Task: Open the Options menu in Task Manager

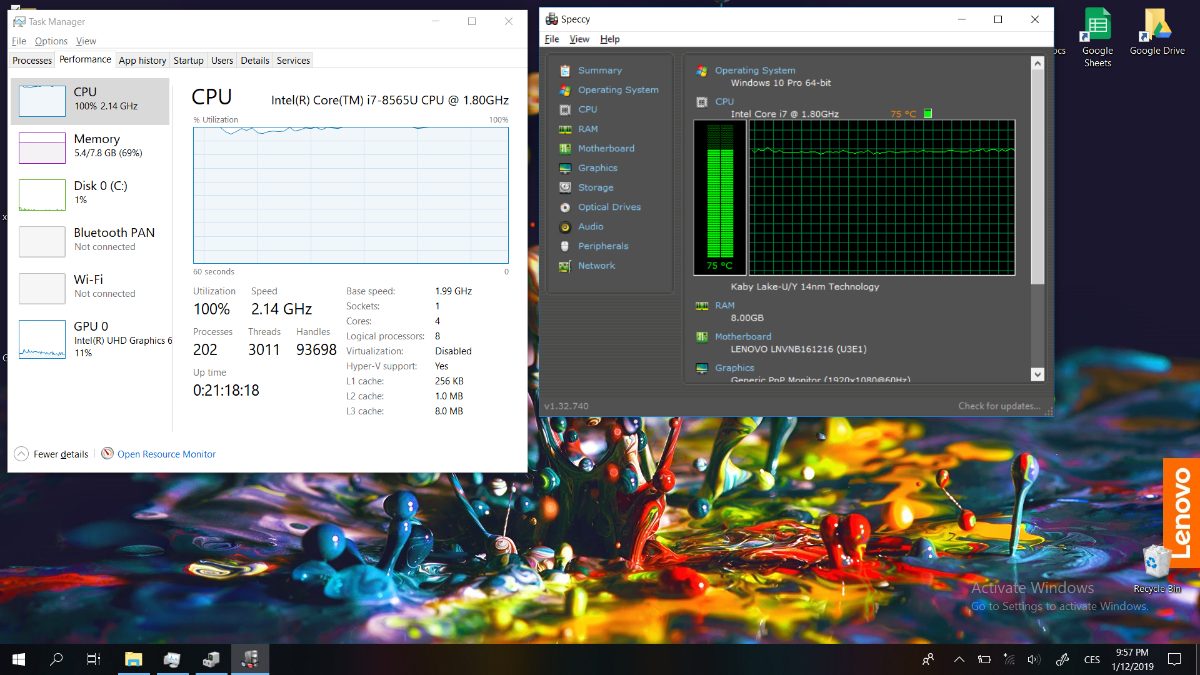Action: 51,41
